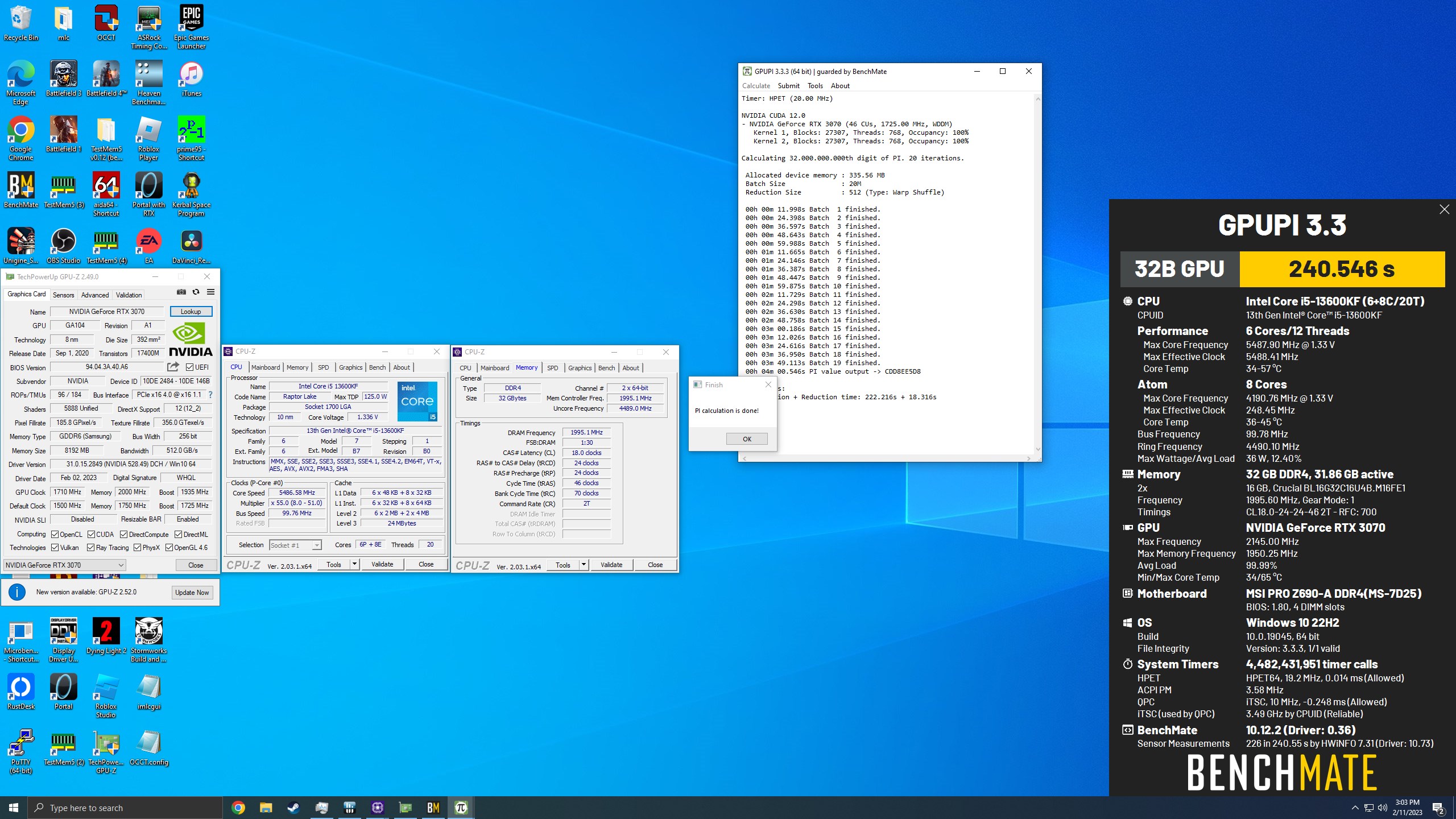Viewport: 1456px width, 819px height.
Task: Close the BenchMate result overlay
Action: [x=1444, y=209]
